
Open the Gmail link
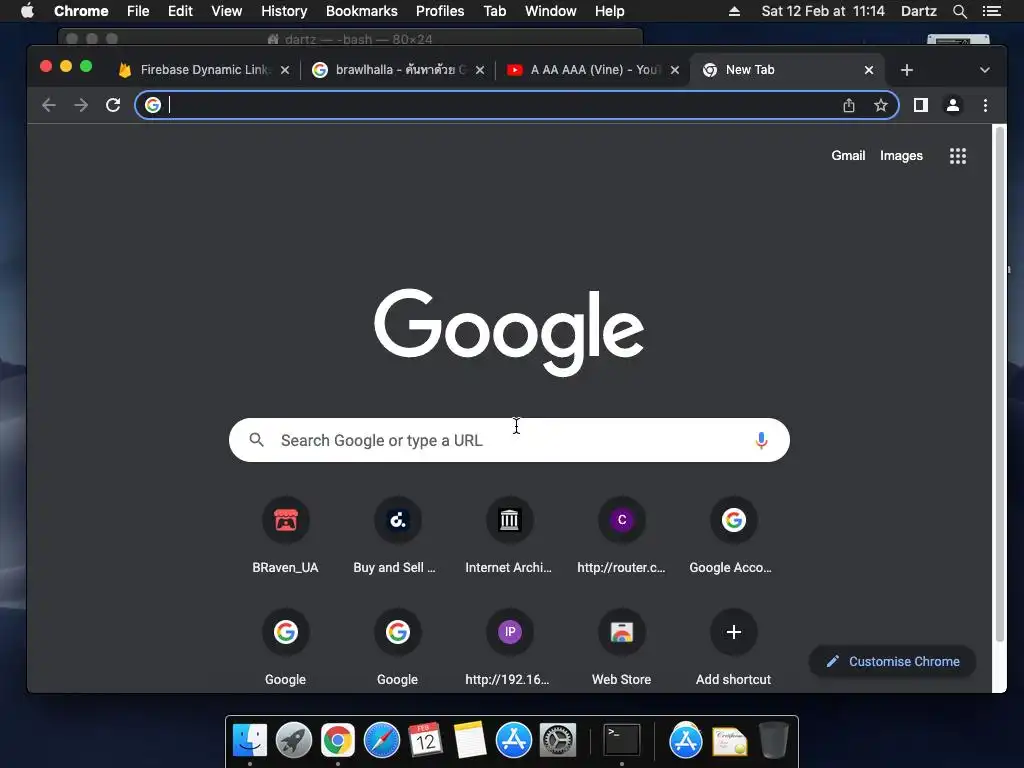click(848, 155)
